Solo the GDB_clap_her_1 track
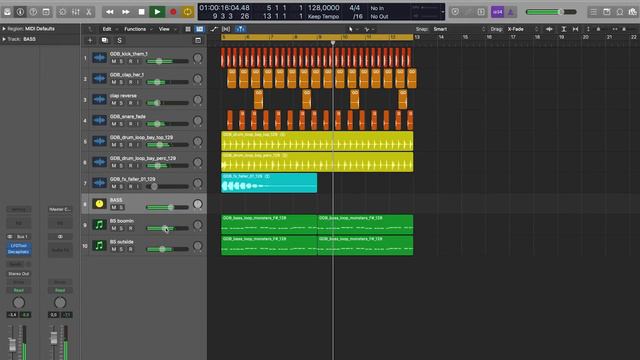The image size is (640, 360). 122,82
